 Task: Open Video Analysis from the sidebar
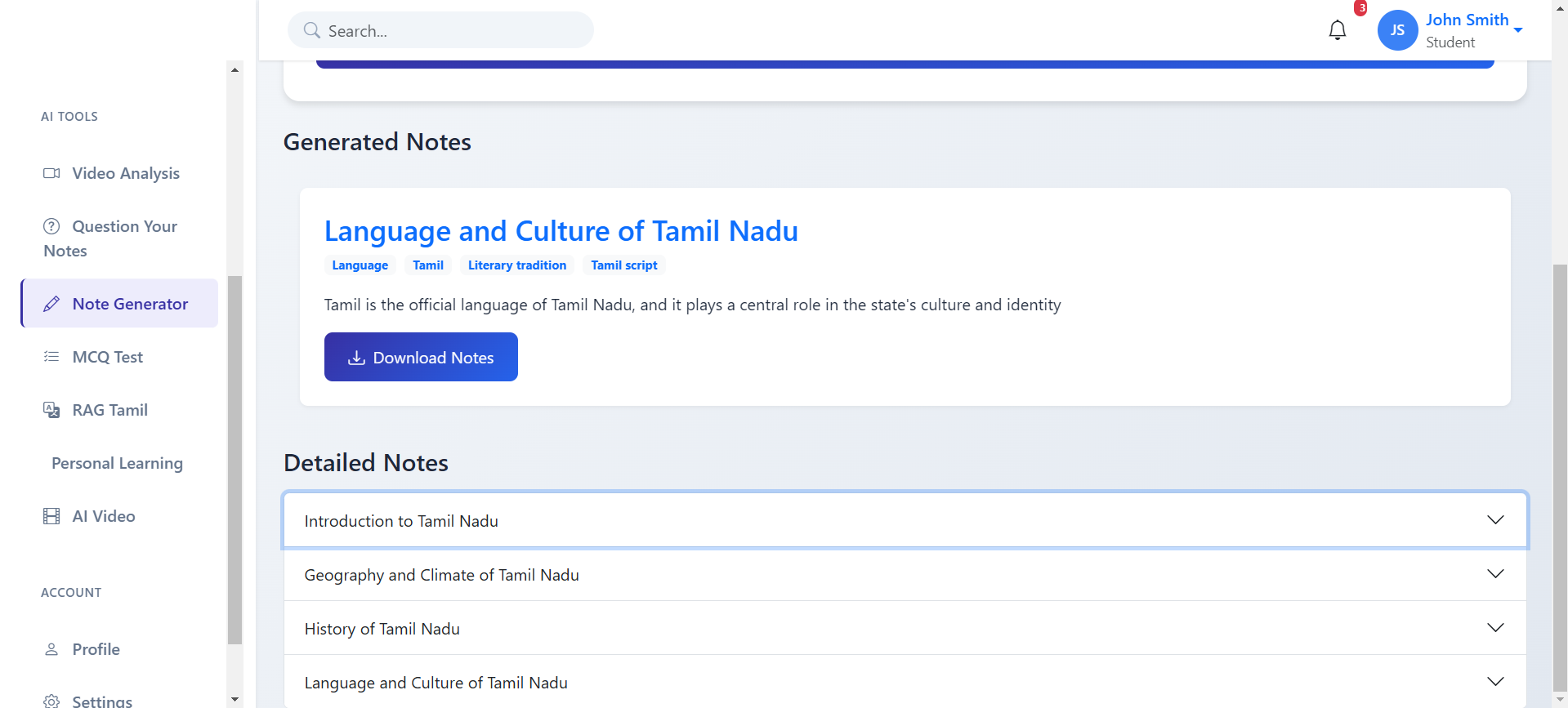(x=125, y=173)
